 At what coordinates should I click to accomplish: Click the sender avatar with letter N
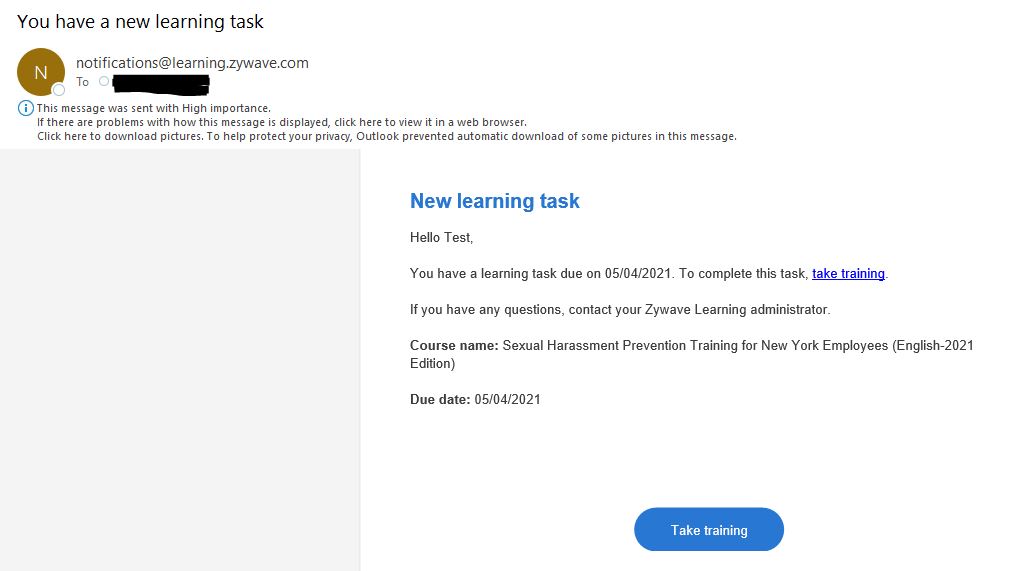click(x=40, y=72)
